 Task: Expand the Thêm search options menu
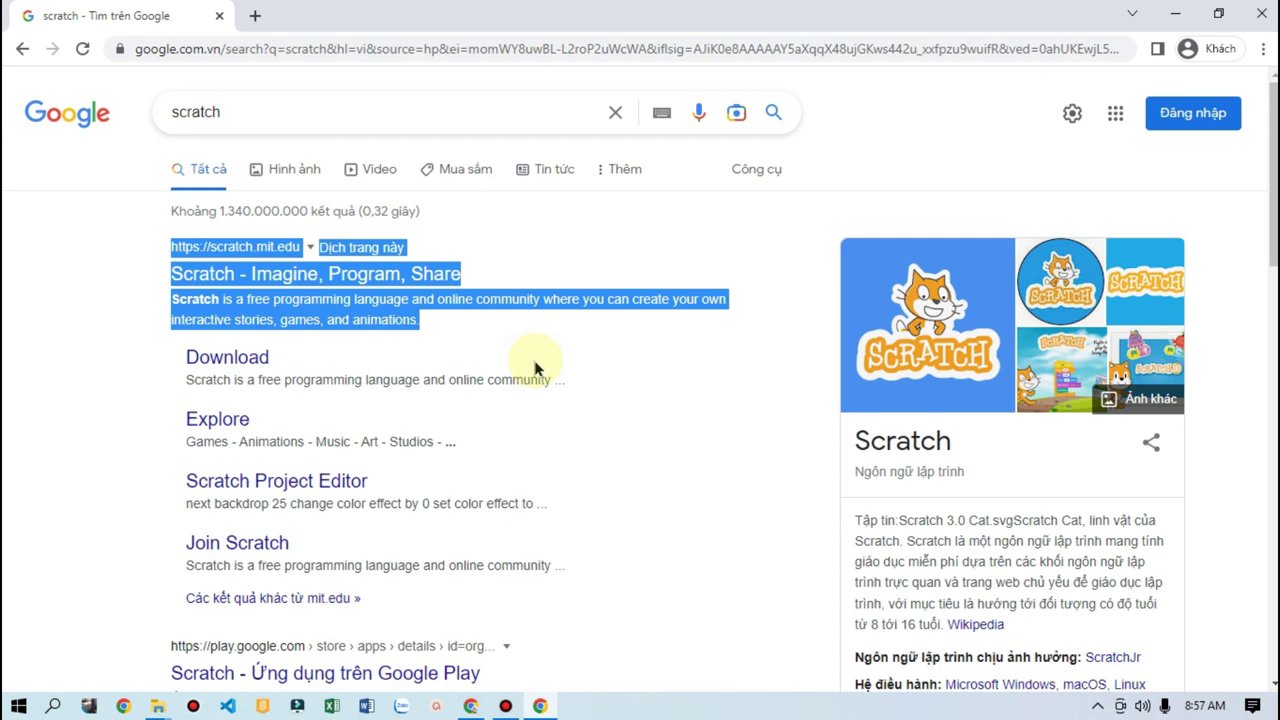pyautogui.click(x=619, y=169)
